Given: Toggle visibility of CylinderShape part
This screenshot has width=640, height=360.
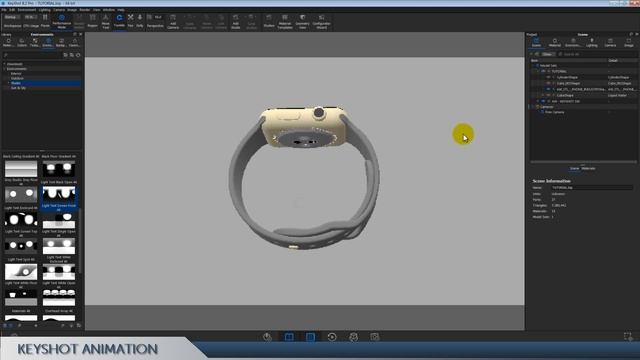Looking at the screenshot, I should (x=548, y=77).
